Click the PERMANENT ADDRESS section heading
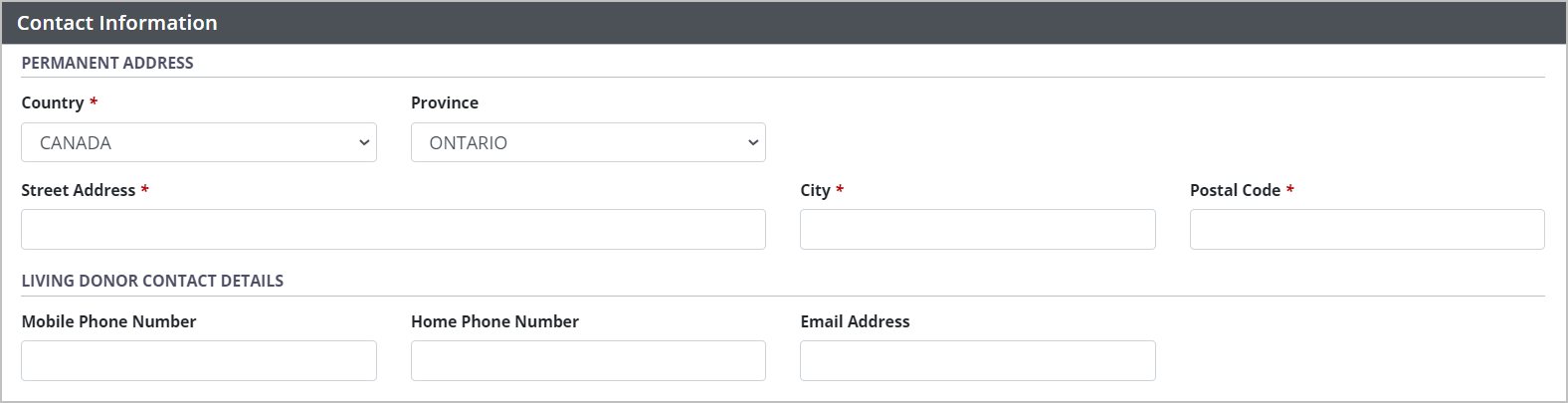 click(107, 63)
